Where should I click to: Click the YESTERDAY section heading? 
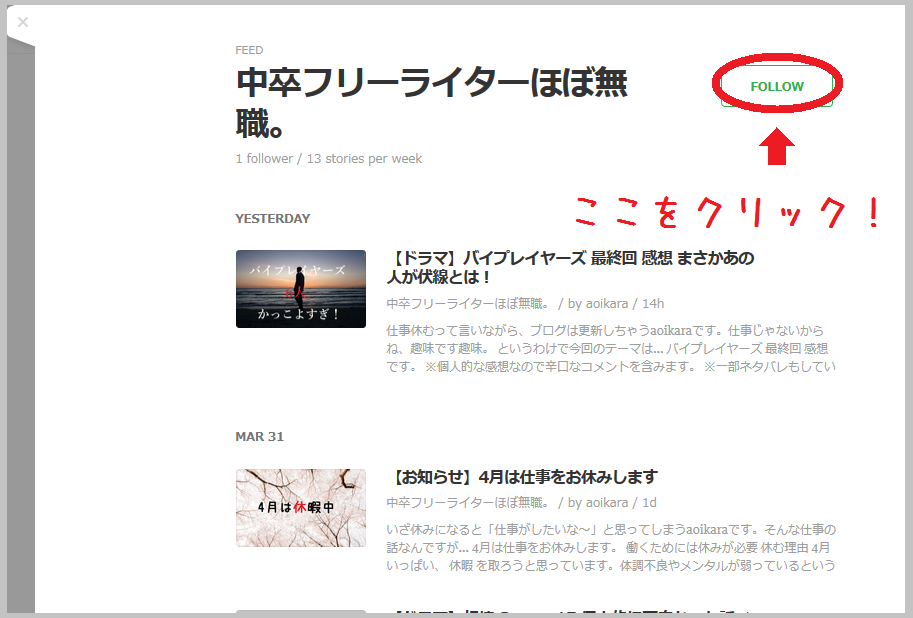click(x=273, y=218)
